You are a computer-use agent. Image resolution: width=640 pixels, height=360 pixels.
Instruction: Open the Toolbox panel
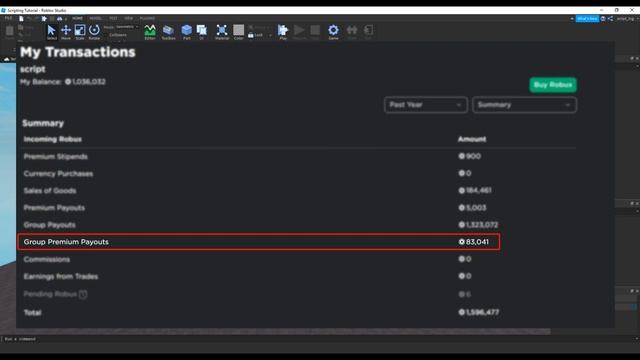(x=168, y=32)
